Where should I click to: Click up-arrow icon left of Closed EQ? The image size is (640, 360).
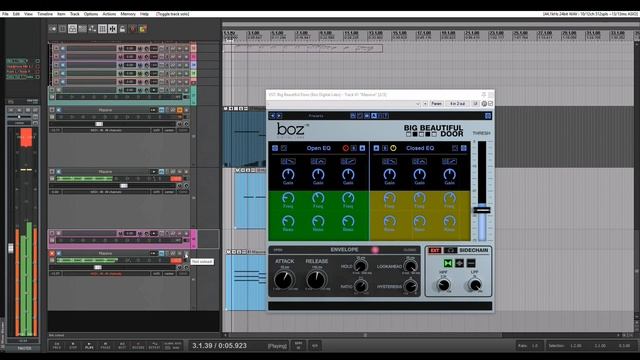click(x=376, y=148)
